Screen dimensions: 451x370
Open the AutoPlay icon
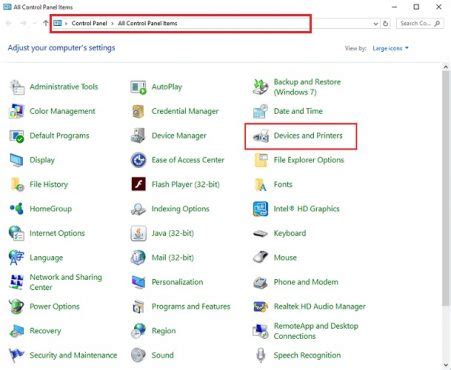(138, 87)
